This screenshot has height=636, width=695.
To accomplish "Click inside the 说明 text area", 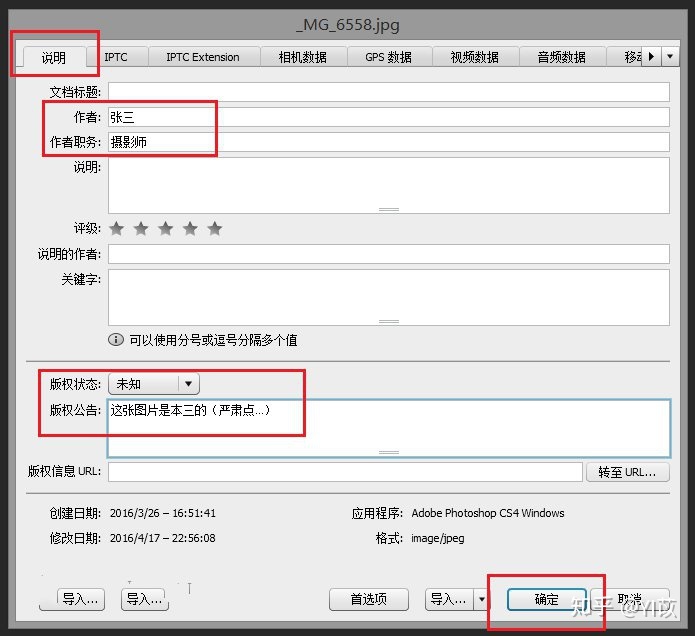I will (389, 185).
